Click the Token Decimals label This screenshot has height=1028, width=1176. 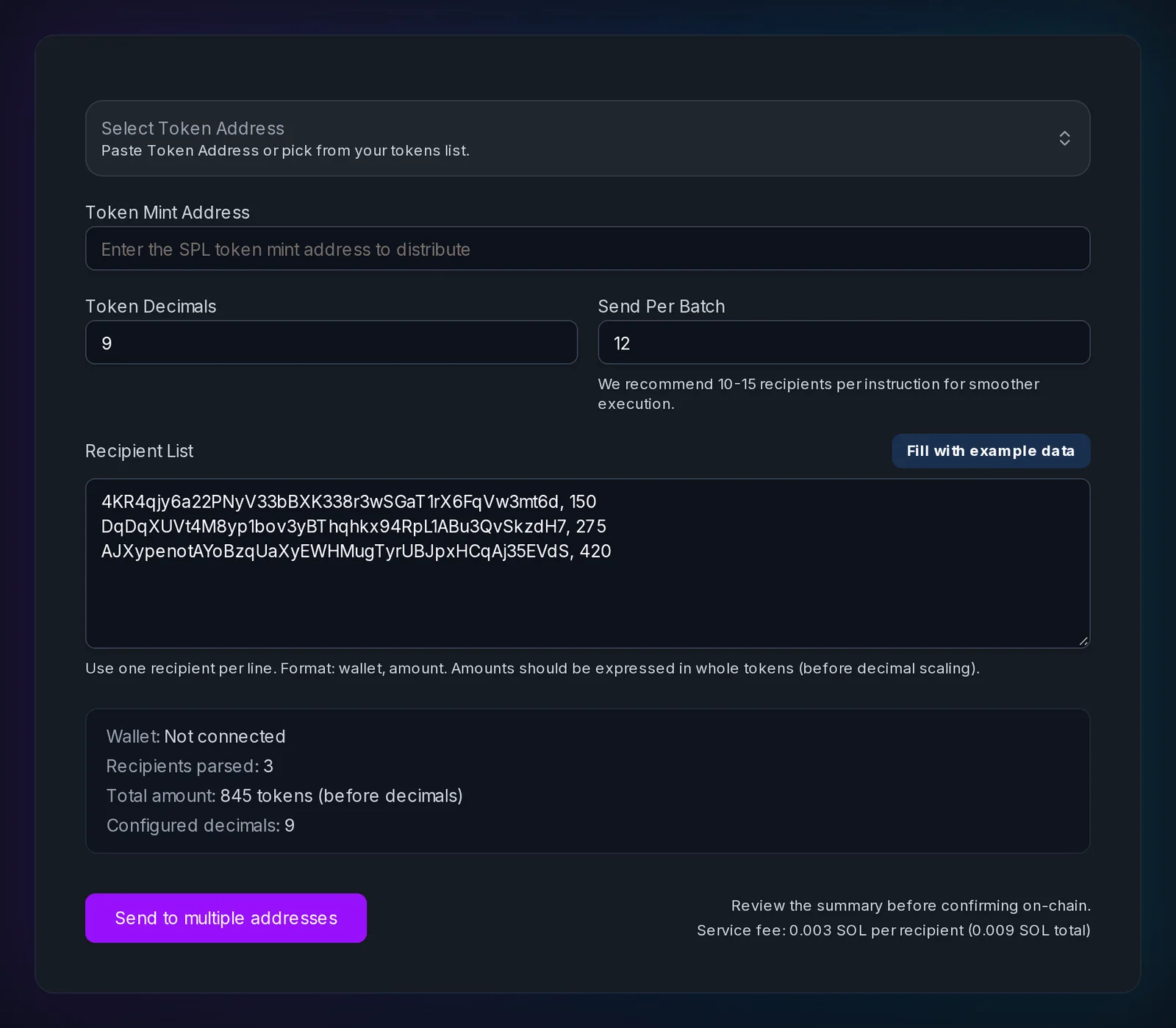151,307
